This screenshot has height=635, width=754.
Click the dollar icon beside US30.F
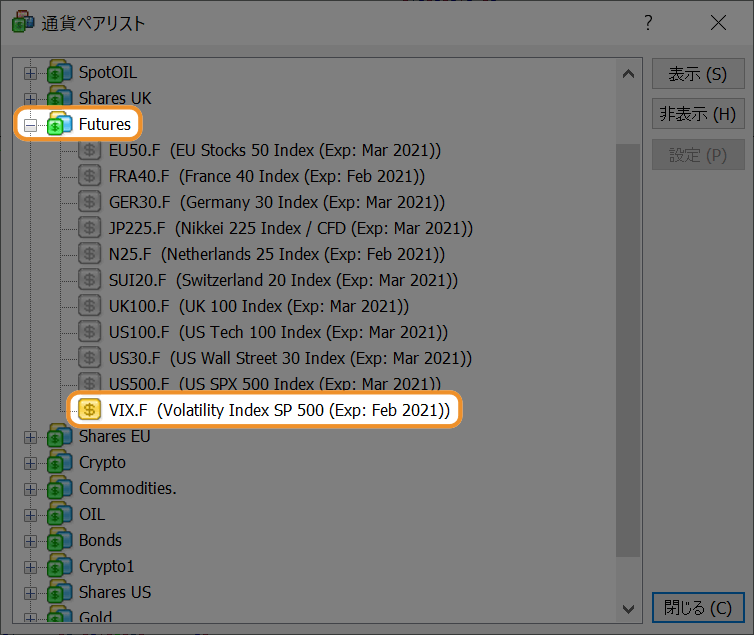pyautogui.click(x=89, y=358)
